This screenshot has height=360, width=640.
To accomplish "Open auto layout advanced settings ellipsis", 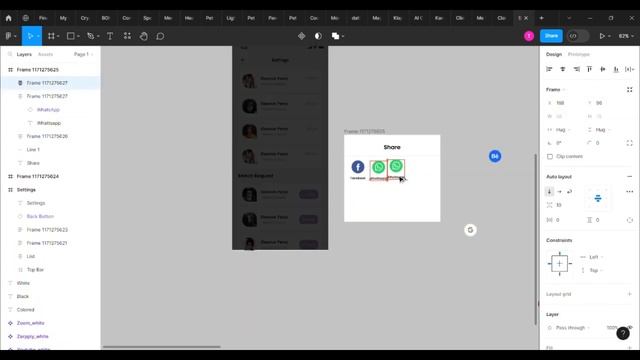I will (x=629, y=191).
